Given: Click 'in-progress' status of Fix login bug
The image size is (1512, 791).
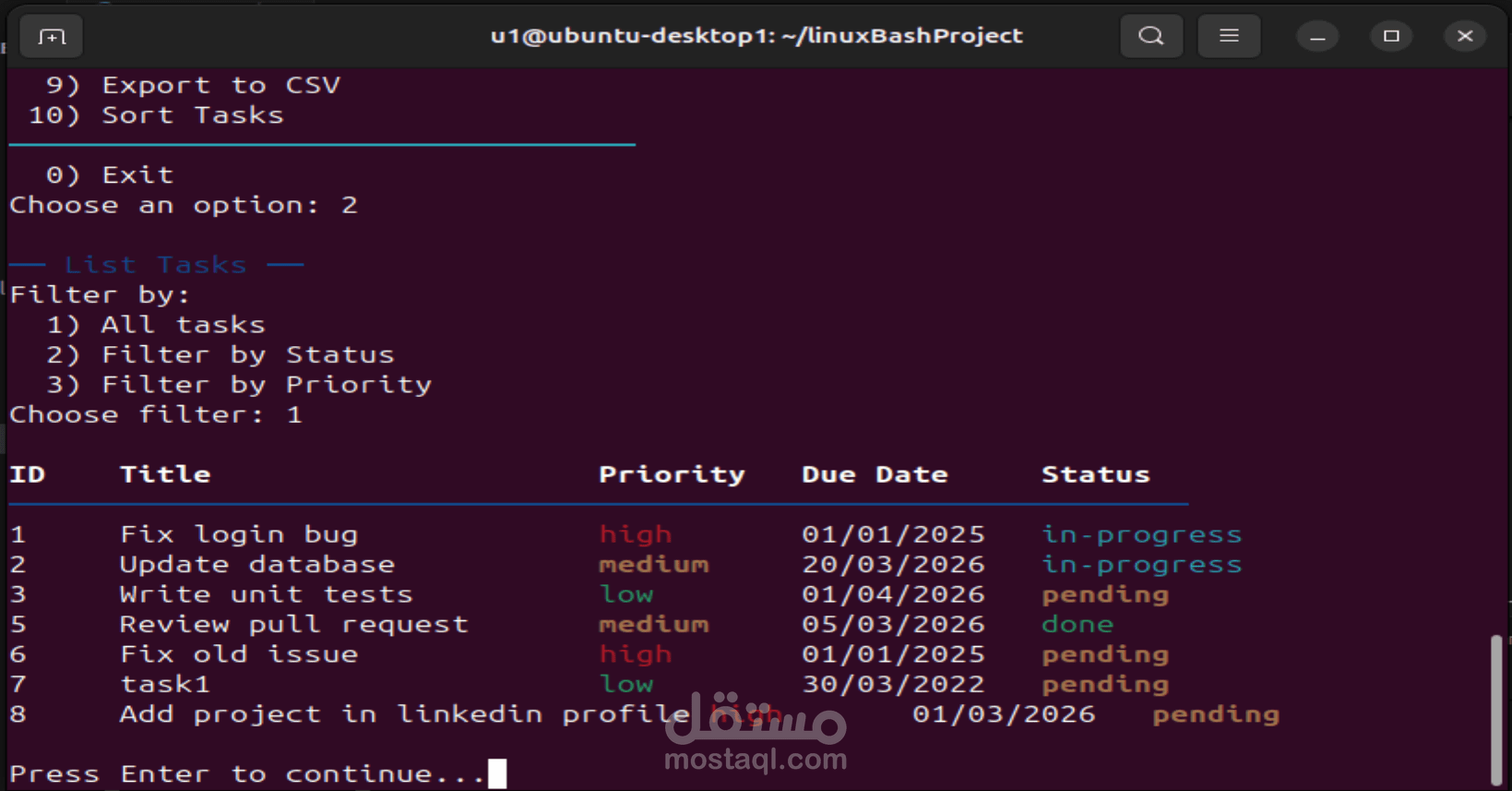Looking at the screenshot, I should click(1142, 534).
